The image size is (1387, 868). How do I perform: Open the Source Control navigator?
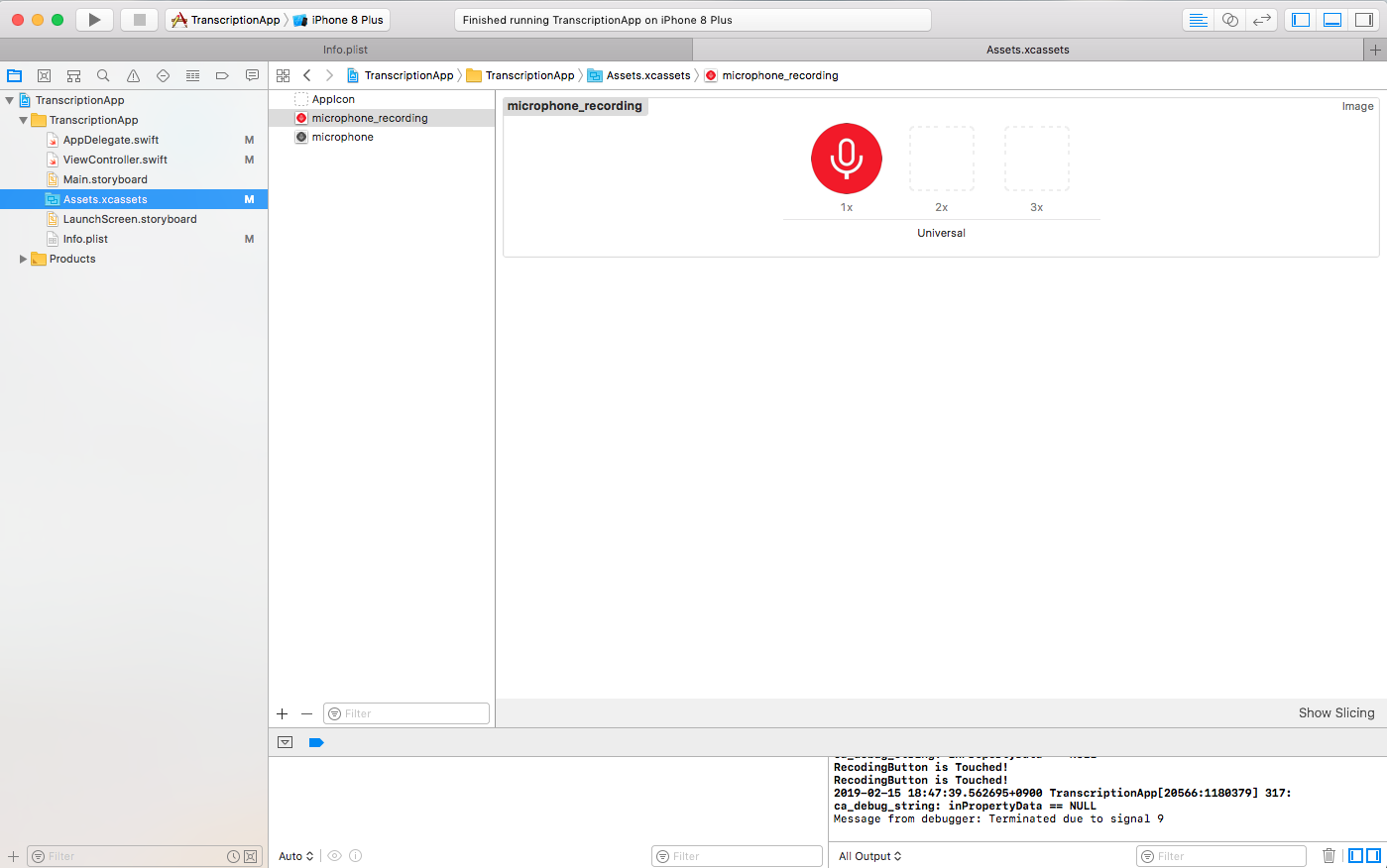(44, 75)
